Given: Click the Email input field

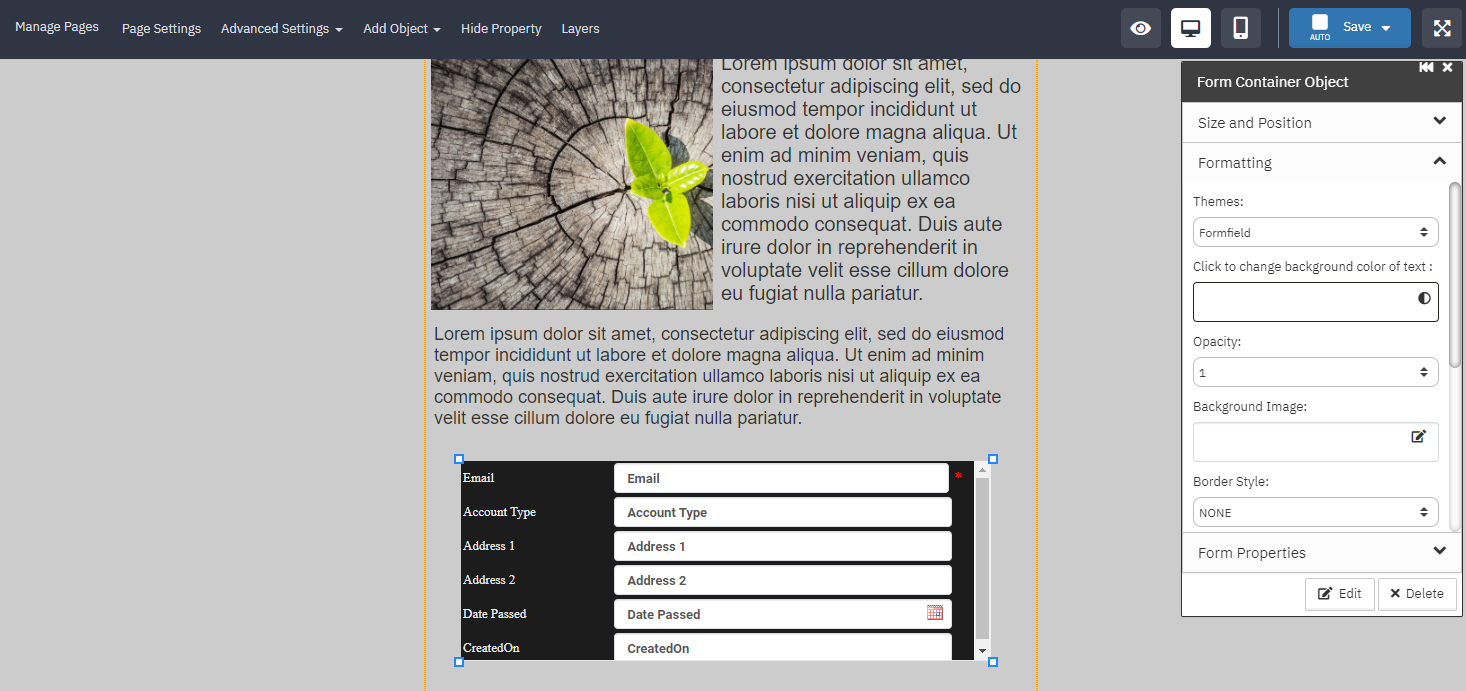Looking at the screenshot, I should (x=781, y=478).
